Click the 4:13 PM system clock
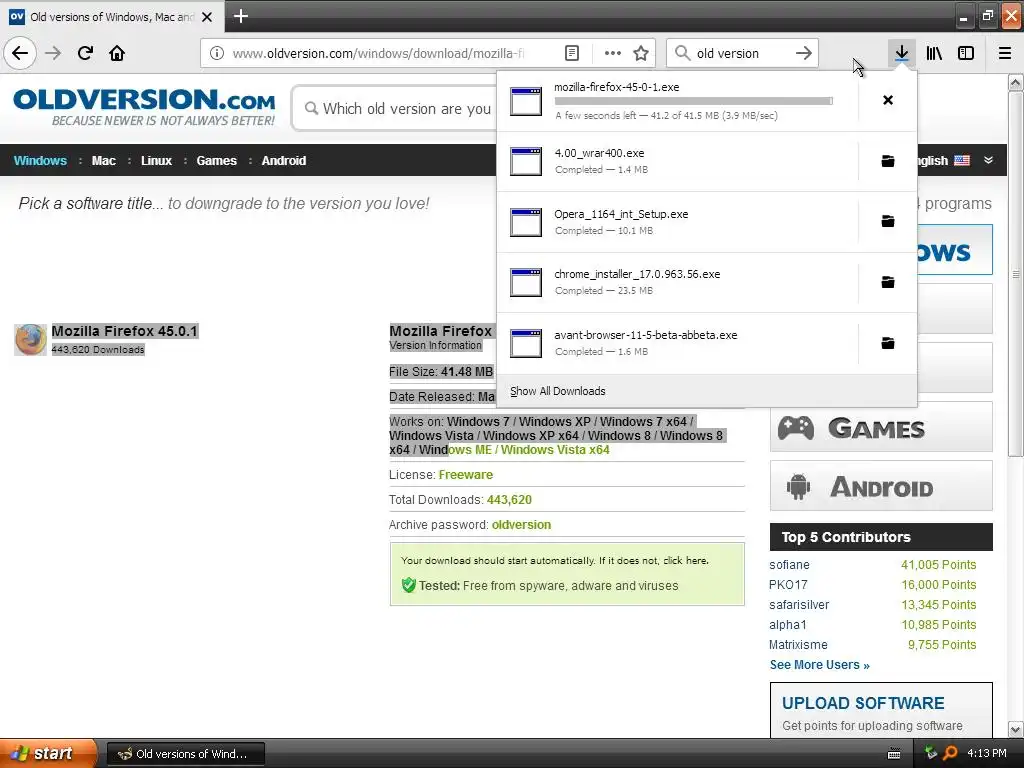1024x768 pixels. [x=987, y=754]
